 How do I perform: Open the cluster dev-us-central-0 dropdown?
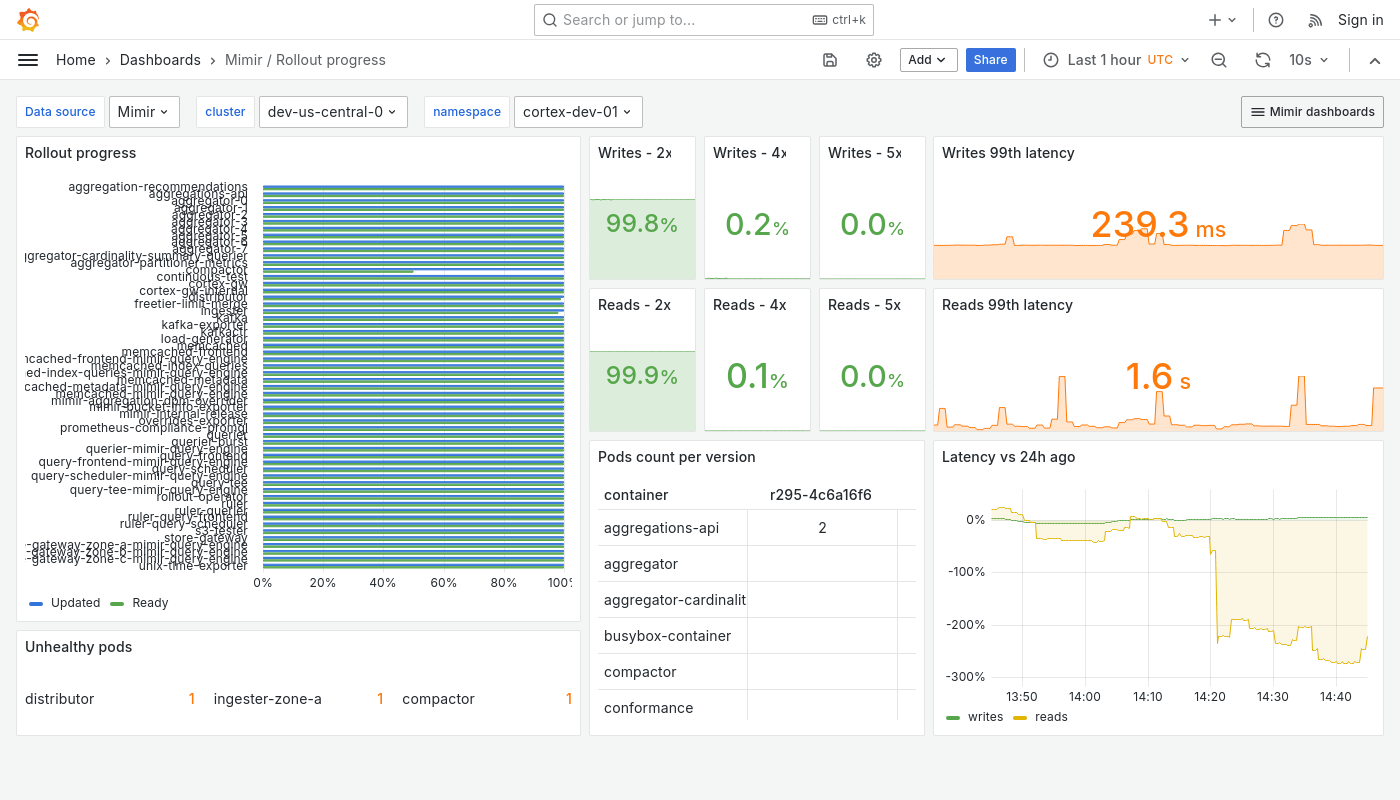tap(333, 111)
